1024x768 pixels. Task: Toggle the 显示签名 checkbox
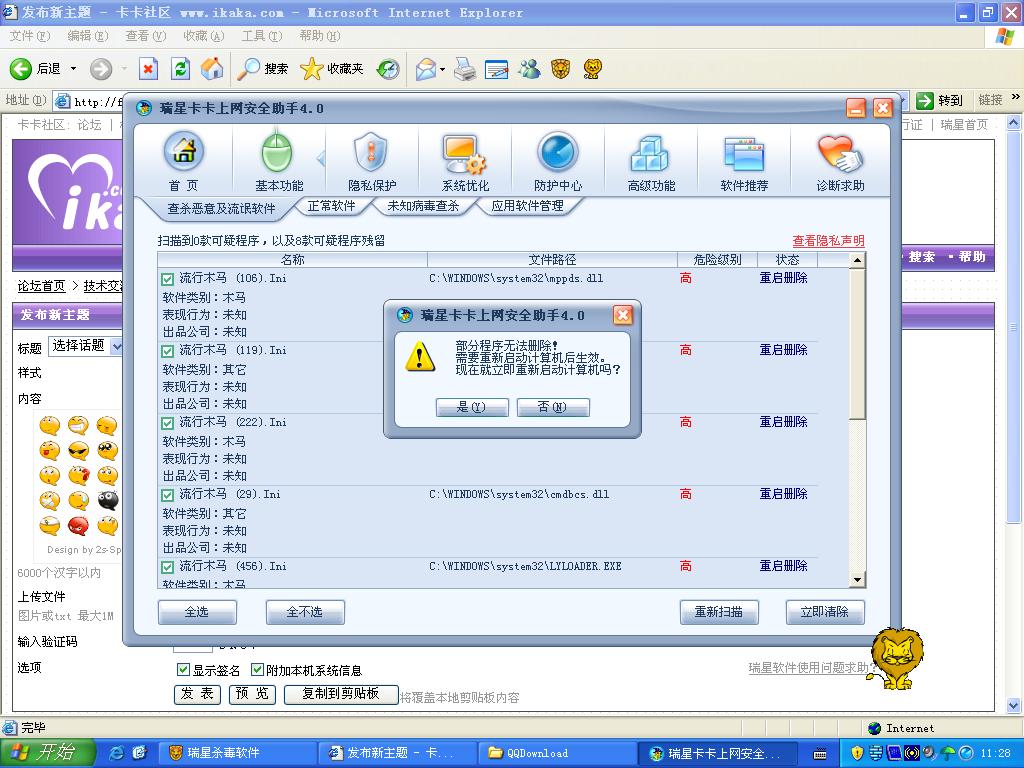pyautogui.click(x=183, y=670)
